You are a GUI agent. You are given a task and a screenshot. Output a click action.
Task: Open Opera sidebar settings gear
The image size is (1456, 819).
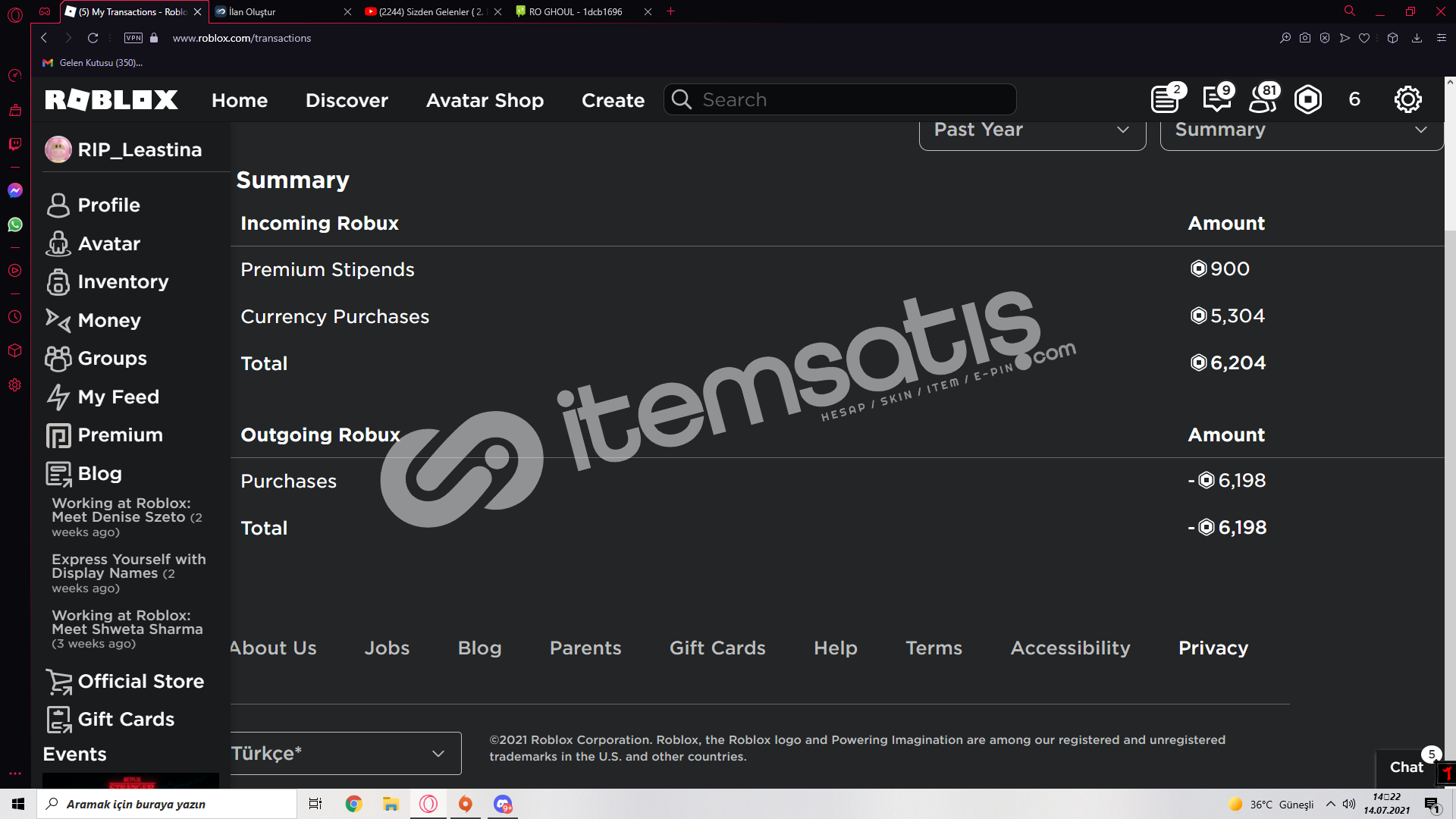click(x=15, y=385)
